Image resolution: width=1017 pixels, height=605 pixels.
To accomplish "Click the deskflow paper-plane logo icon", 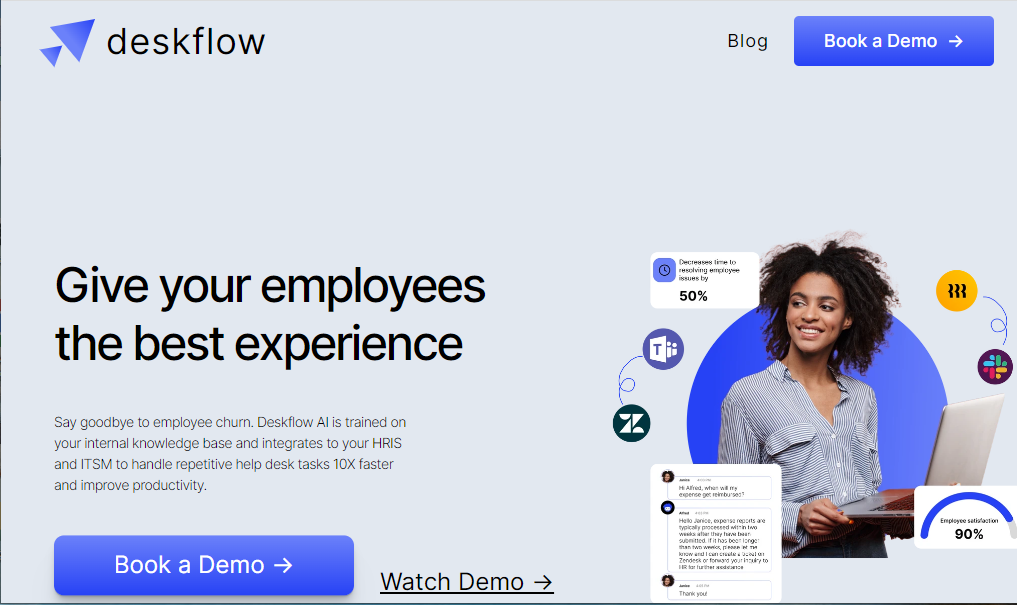I will click(x=67, y=42).
